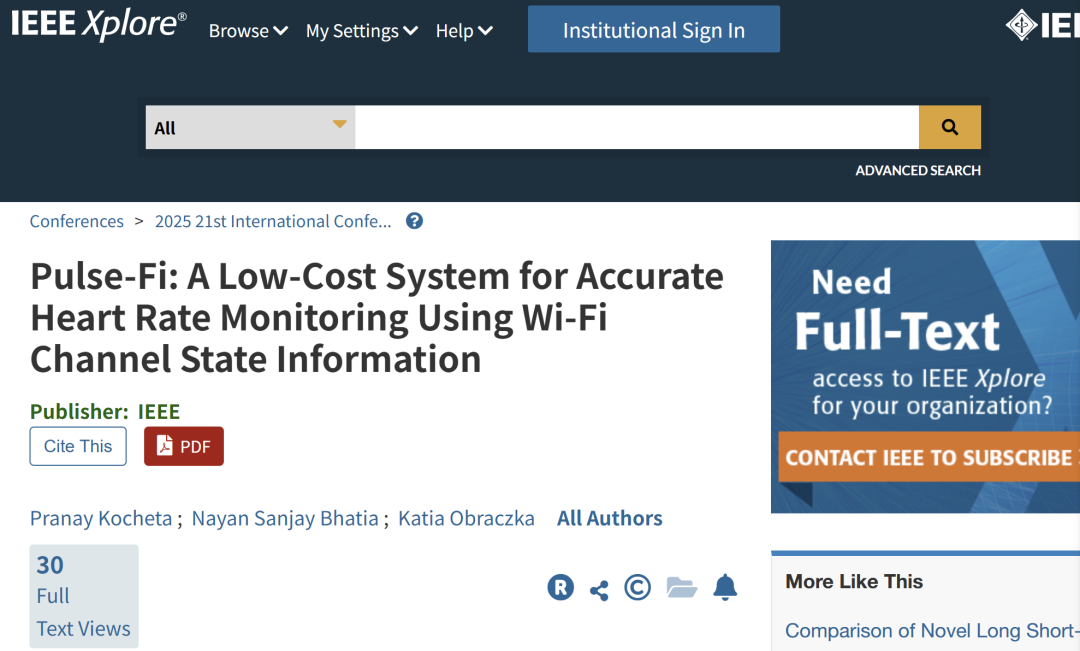Go to the Conferences breadcrumb link
The height and width of the screenshot is (651, 1080).
tap(76, 221)
